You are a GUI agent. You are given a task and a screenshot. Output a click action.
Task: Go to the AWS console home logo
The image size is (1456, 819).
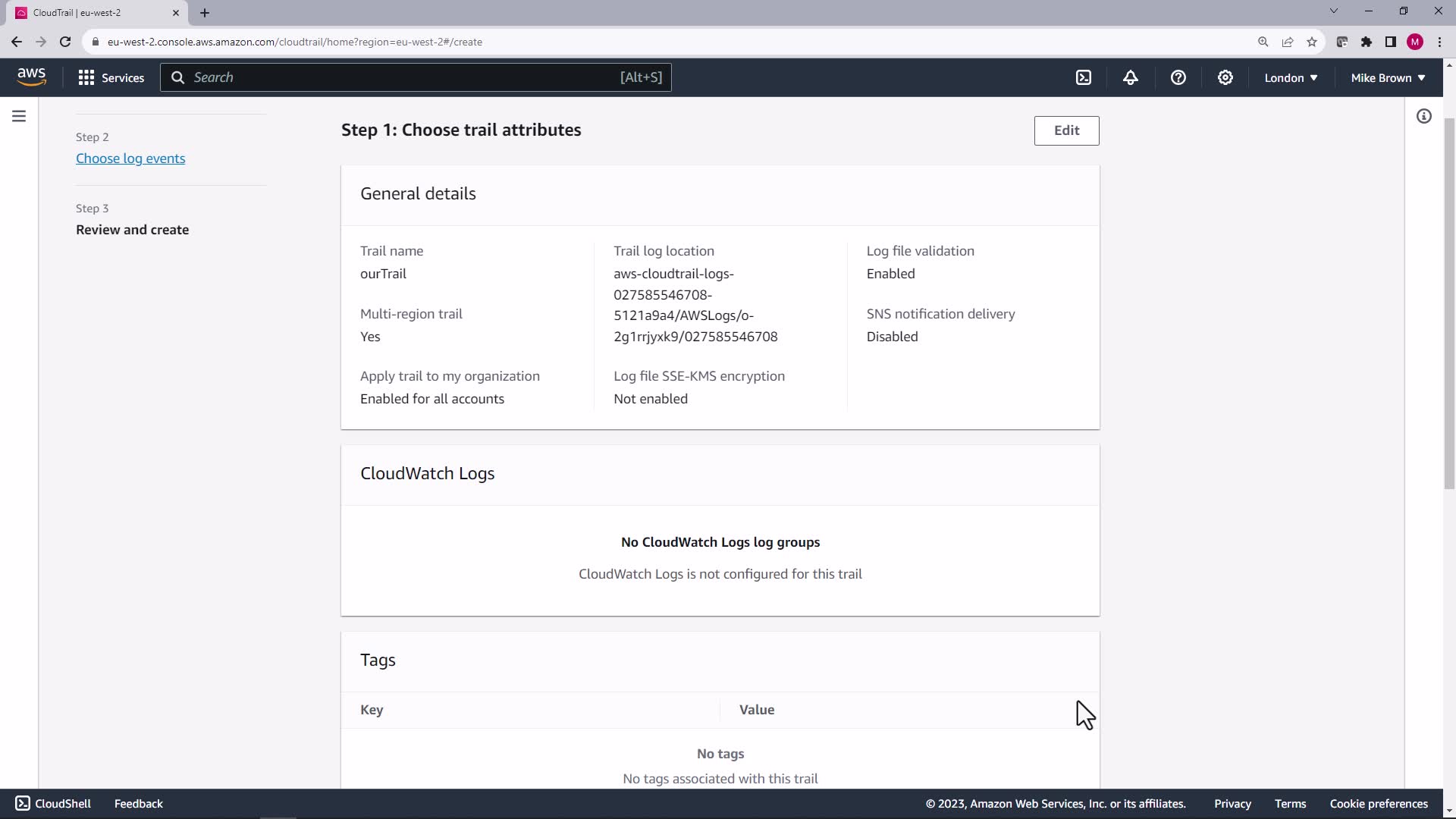(31, 77)
